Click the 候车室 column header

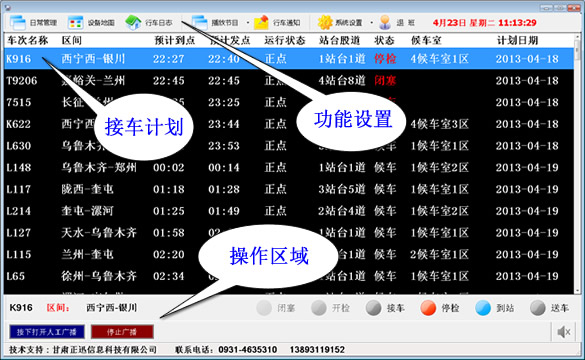pyautogui.click(x=426, y=40)
